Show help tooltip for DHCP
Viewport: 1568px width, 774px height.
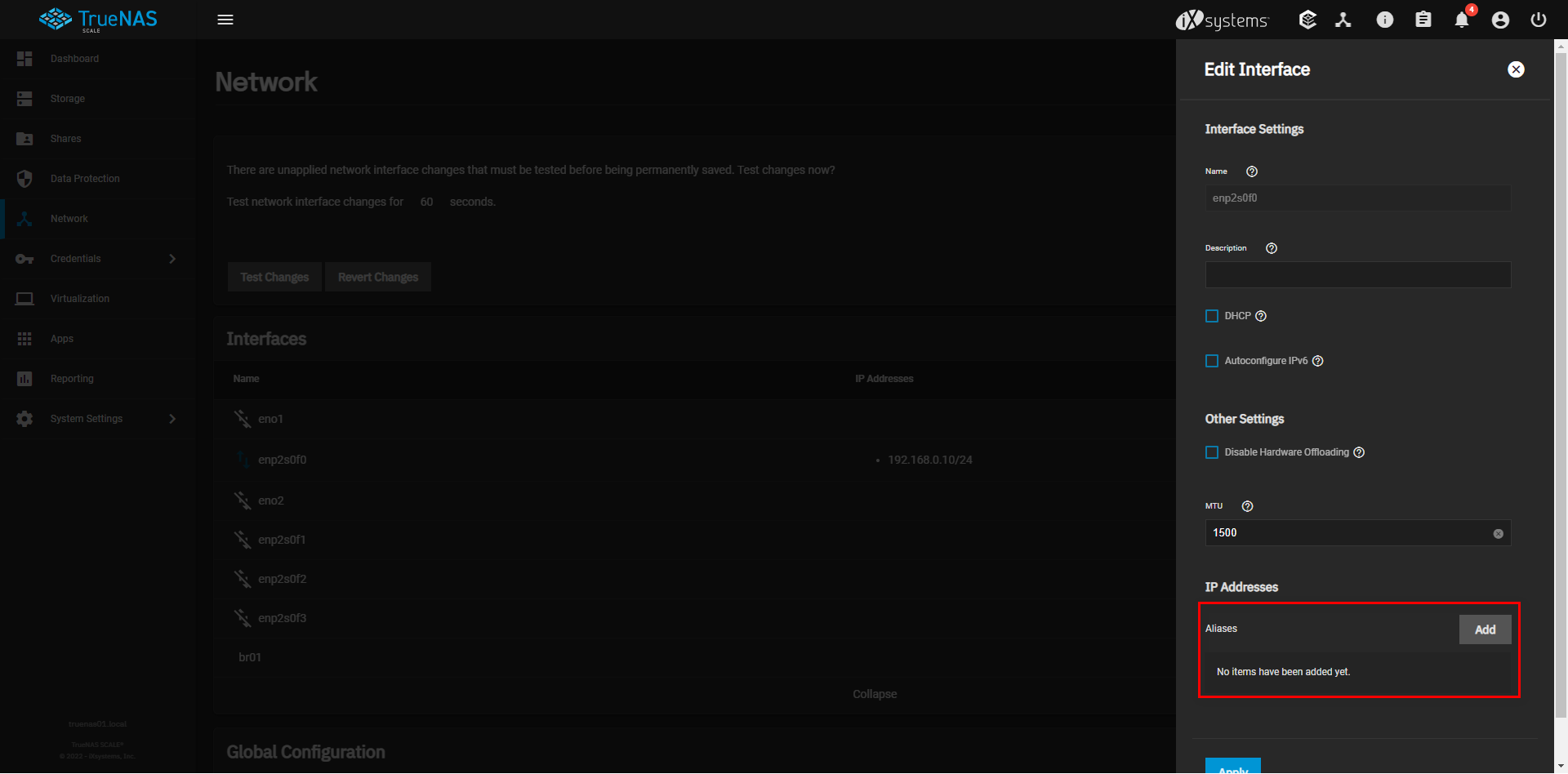1261,316
